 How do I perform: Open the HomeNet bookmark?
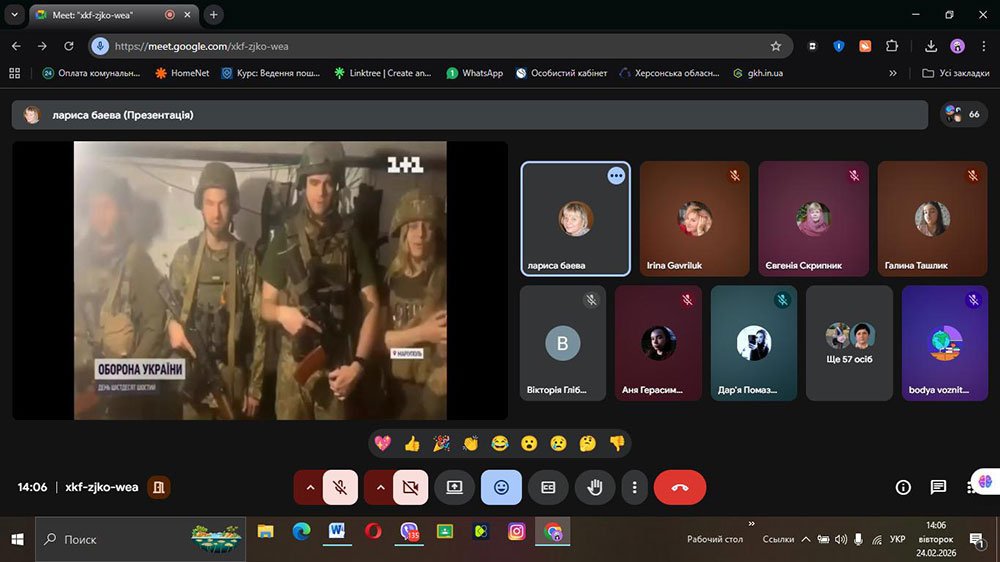pyautogui.click(x=182, y=73)
